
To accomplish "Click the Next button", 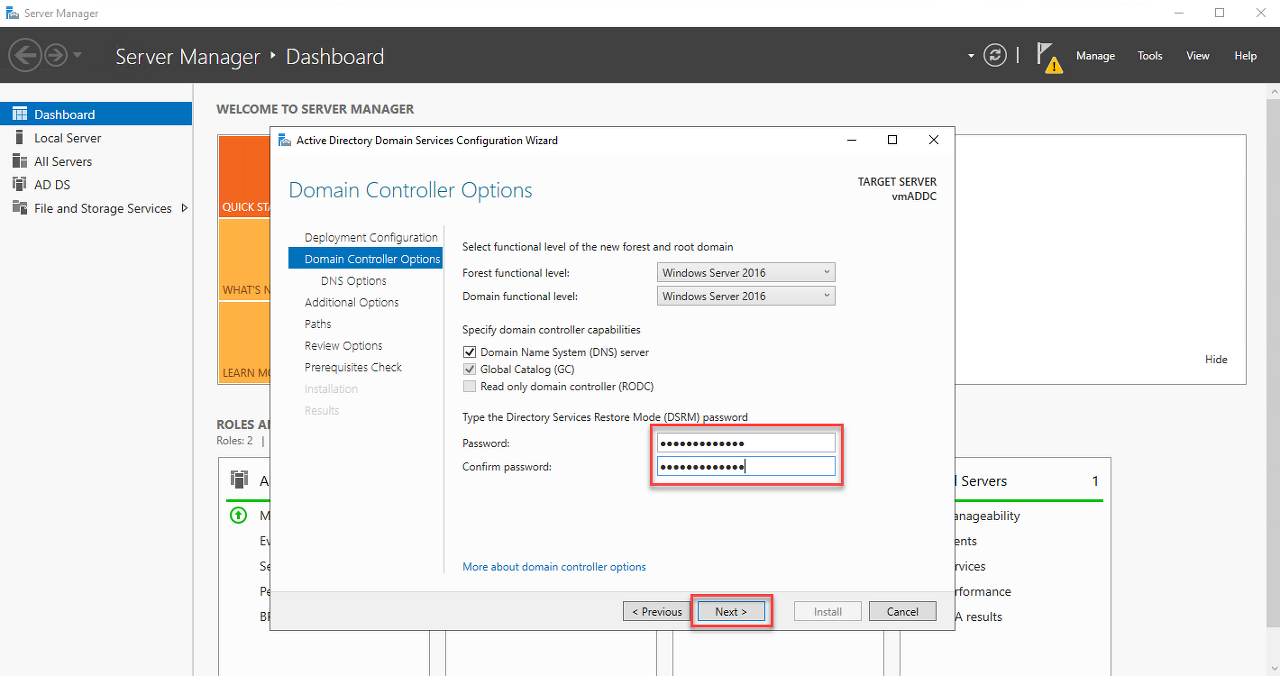I will (x=731, y=611).
